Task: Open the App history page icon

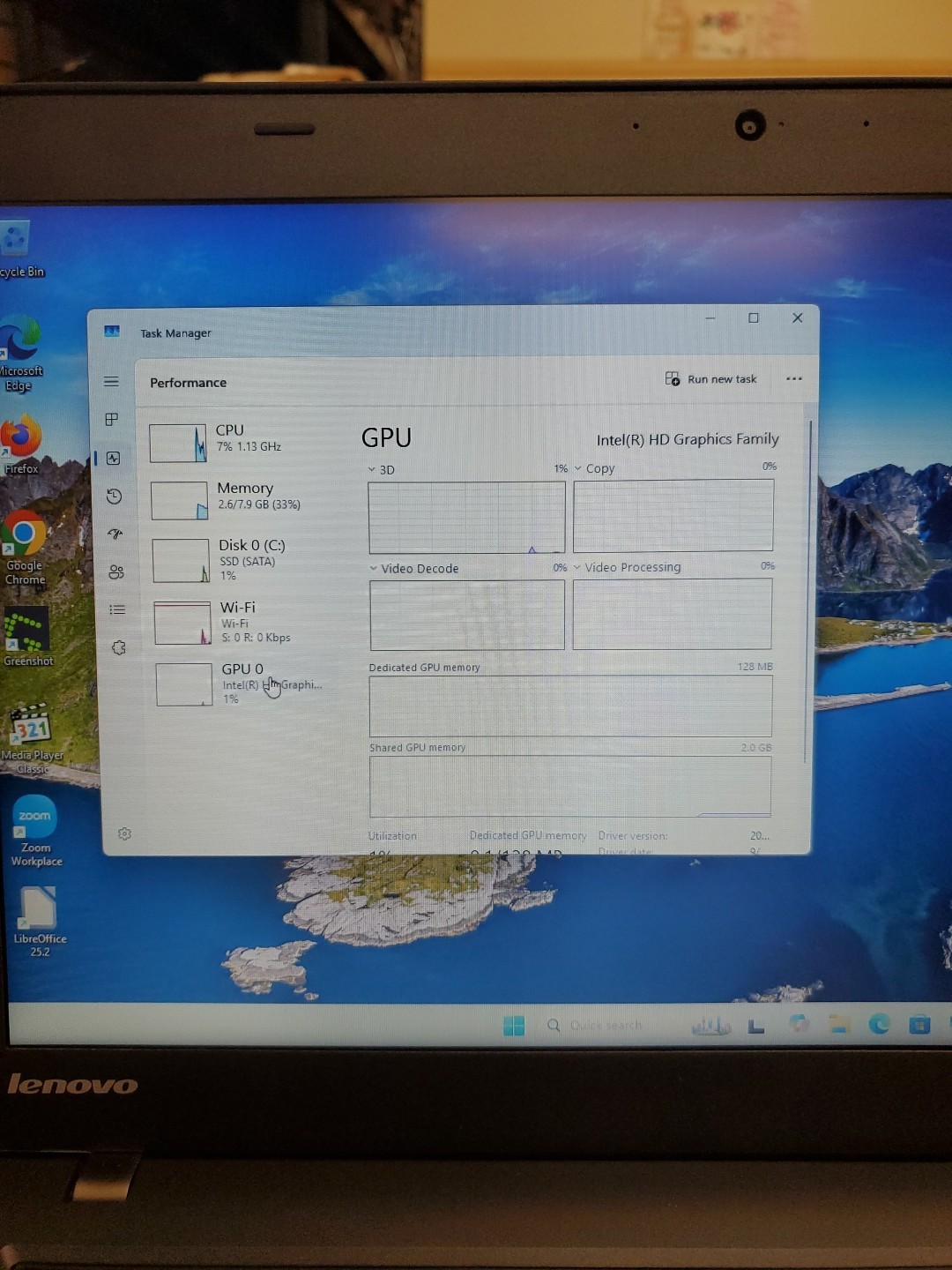Action: [114, 497]
